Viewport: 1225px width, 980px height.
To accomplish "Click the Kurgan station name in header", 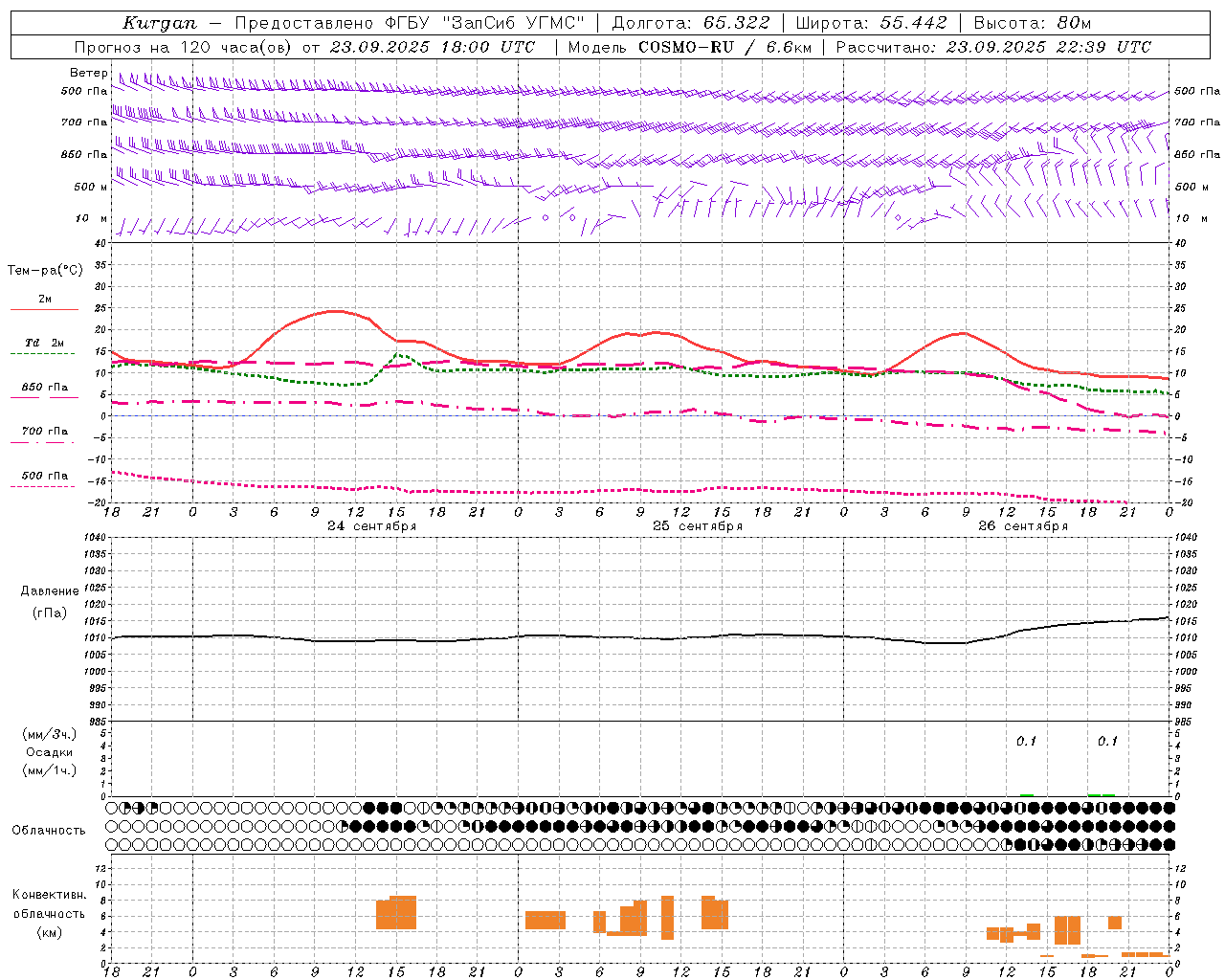I will 159,23.
